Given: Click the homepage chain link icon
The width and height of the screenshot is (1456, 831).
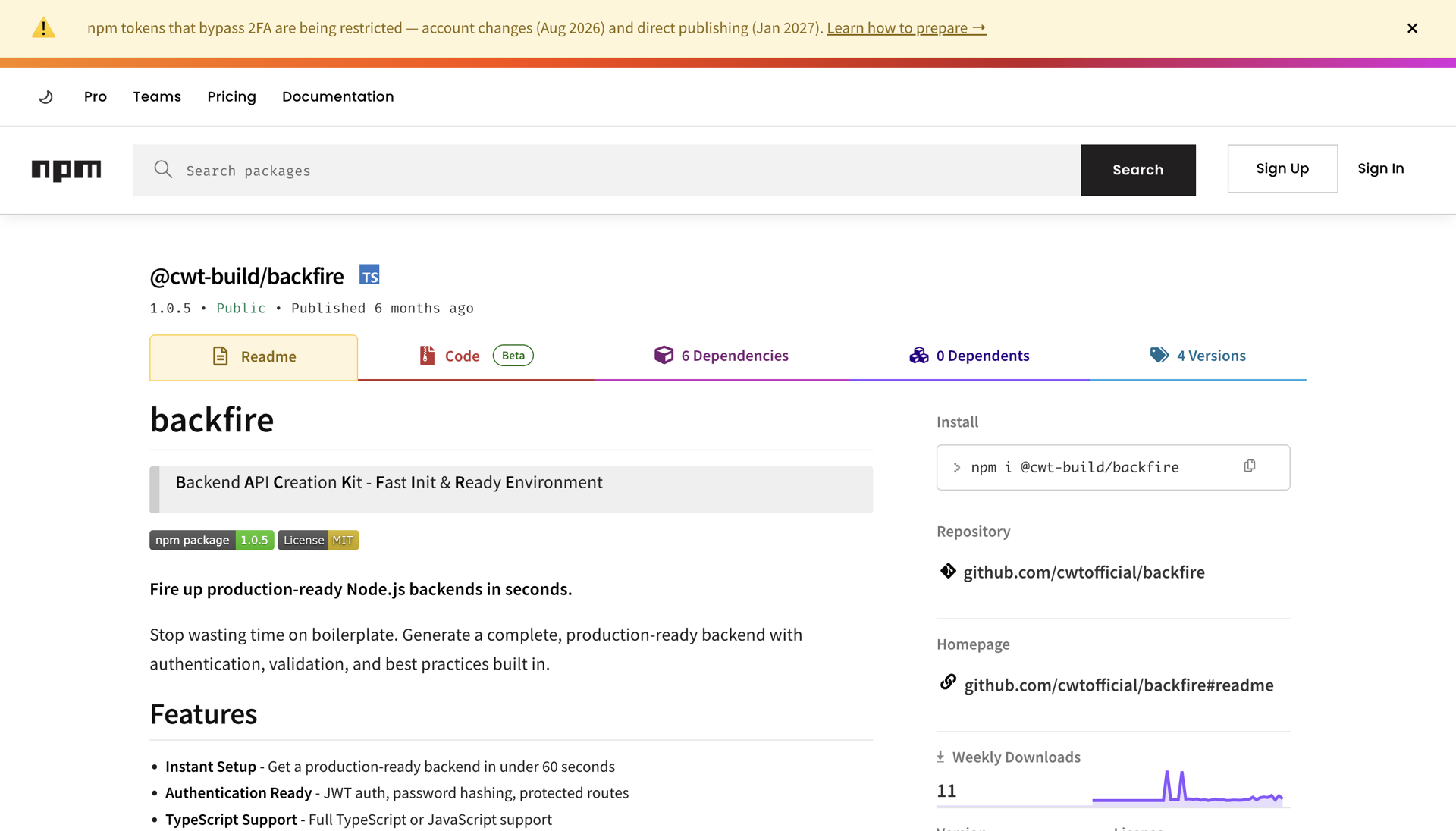Looking at the screenshot, I should 948,682.
